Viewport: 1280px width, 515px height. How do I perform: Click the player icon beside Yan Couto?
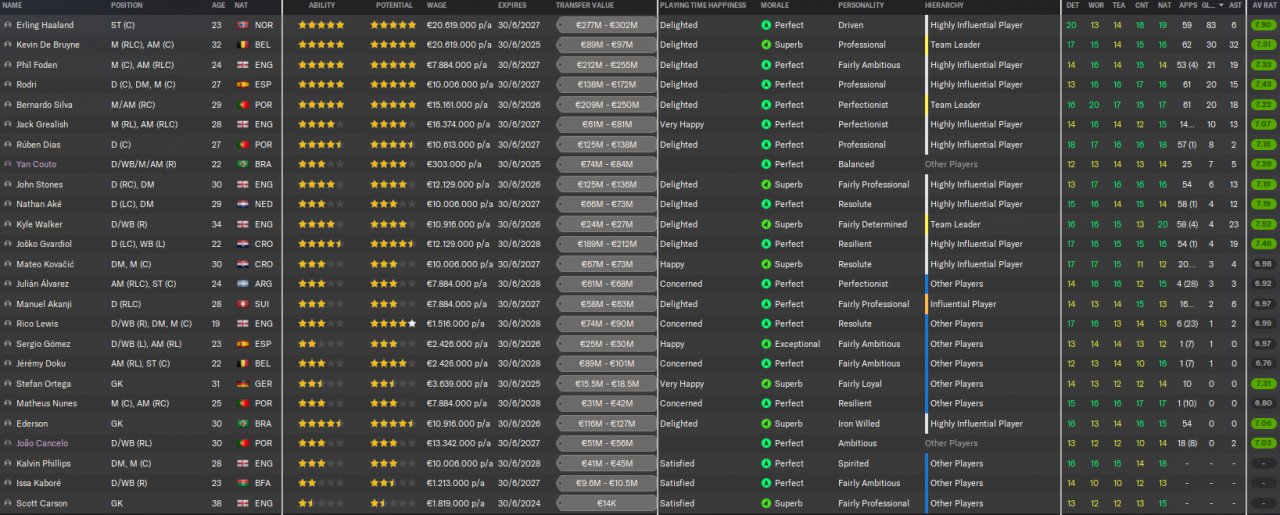[x=8, y=164]
